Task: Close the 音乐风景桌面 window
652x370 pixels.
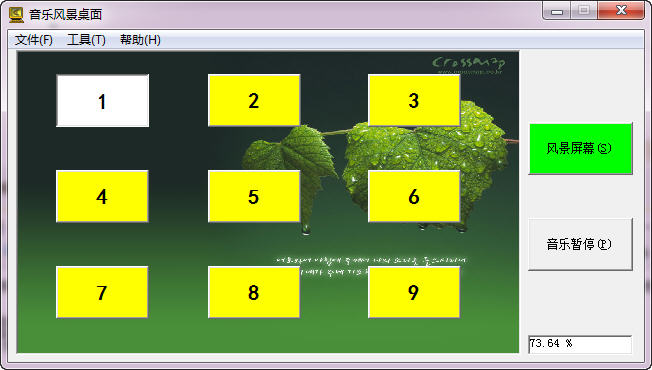Action: 621,11
